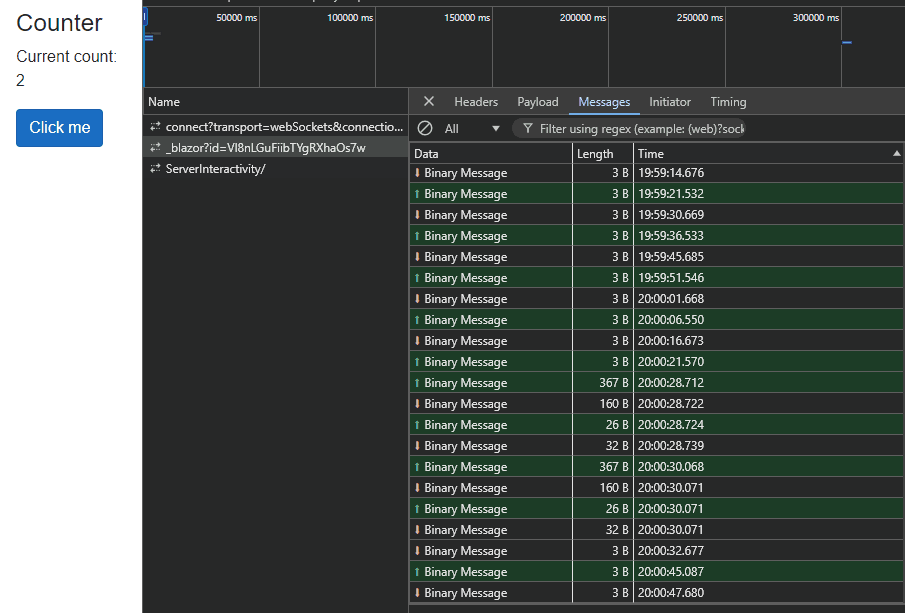905x613 pixels.
Task: Click websocket icon beside connect?transport request
Action: tap(155, 127)
